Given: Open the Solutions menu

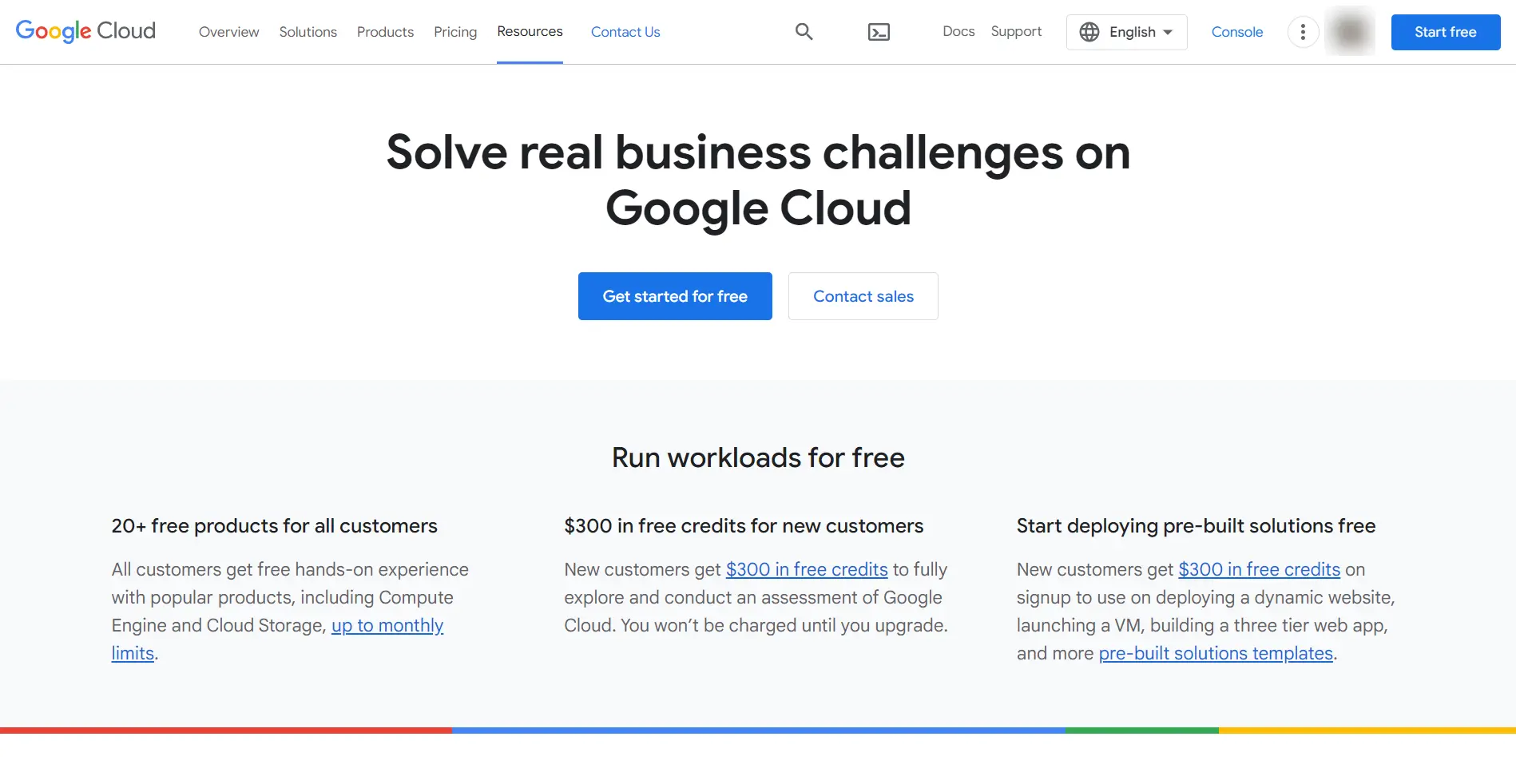Looking at the screenshot, I should (308, 32).
